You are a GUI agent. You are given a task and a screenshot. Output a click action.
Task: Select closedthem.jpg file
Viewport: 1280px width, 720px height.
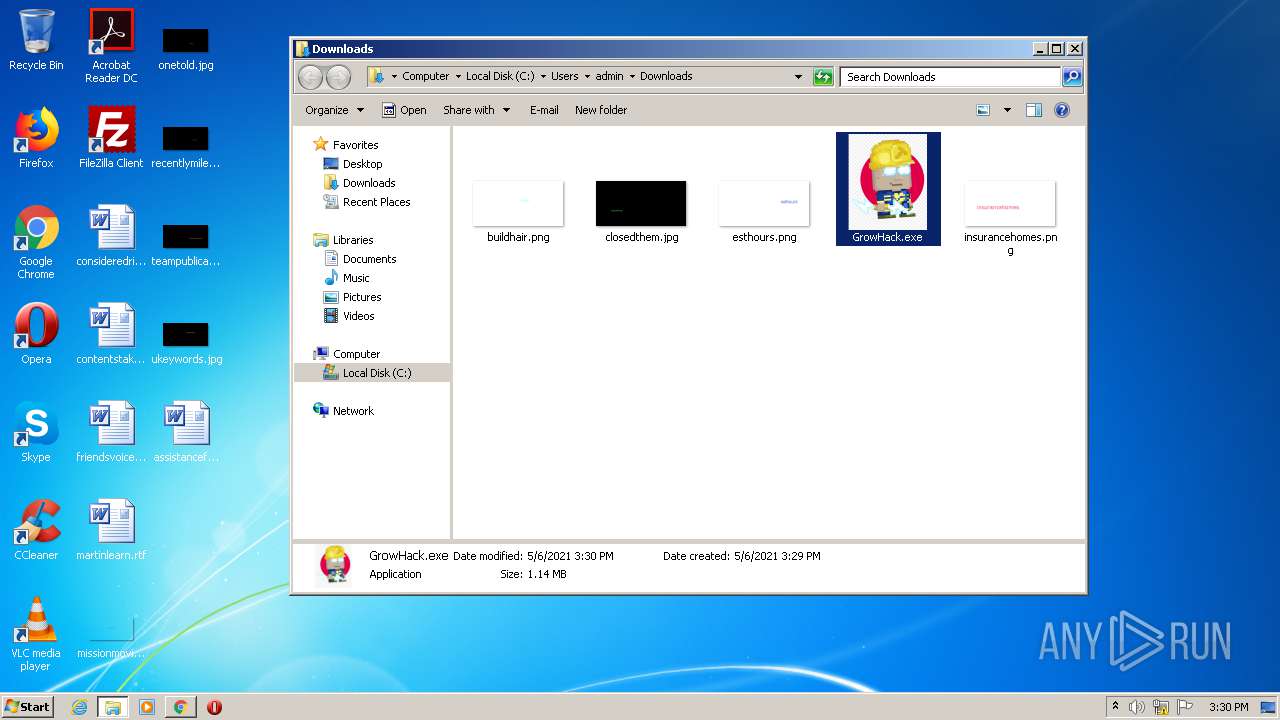tap(641, 212)
